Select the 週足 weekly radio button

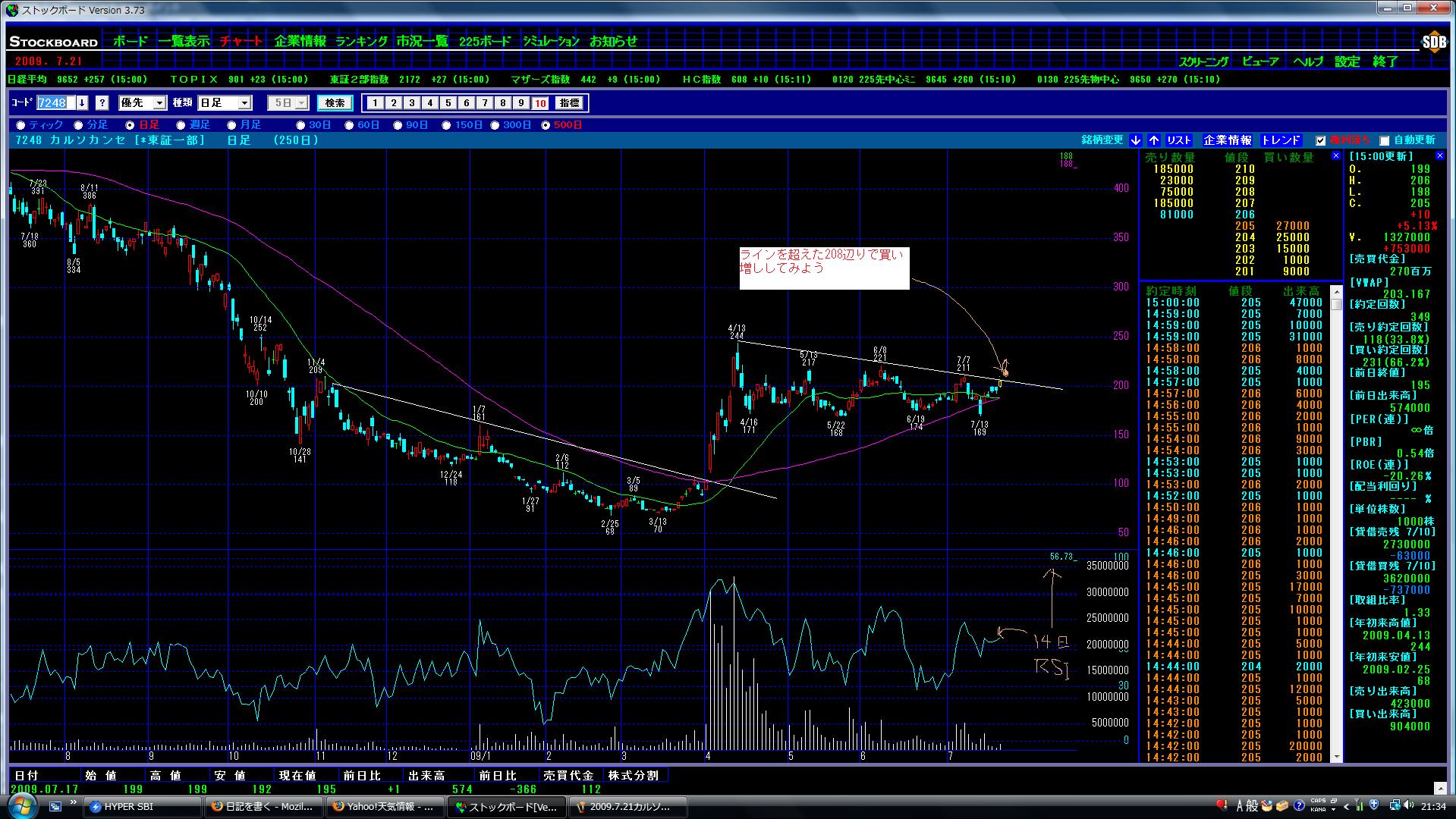[181, 125]
